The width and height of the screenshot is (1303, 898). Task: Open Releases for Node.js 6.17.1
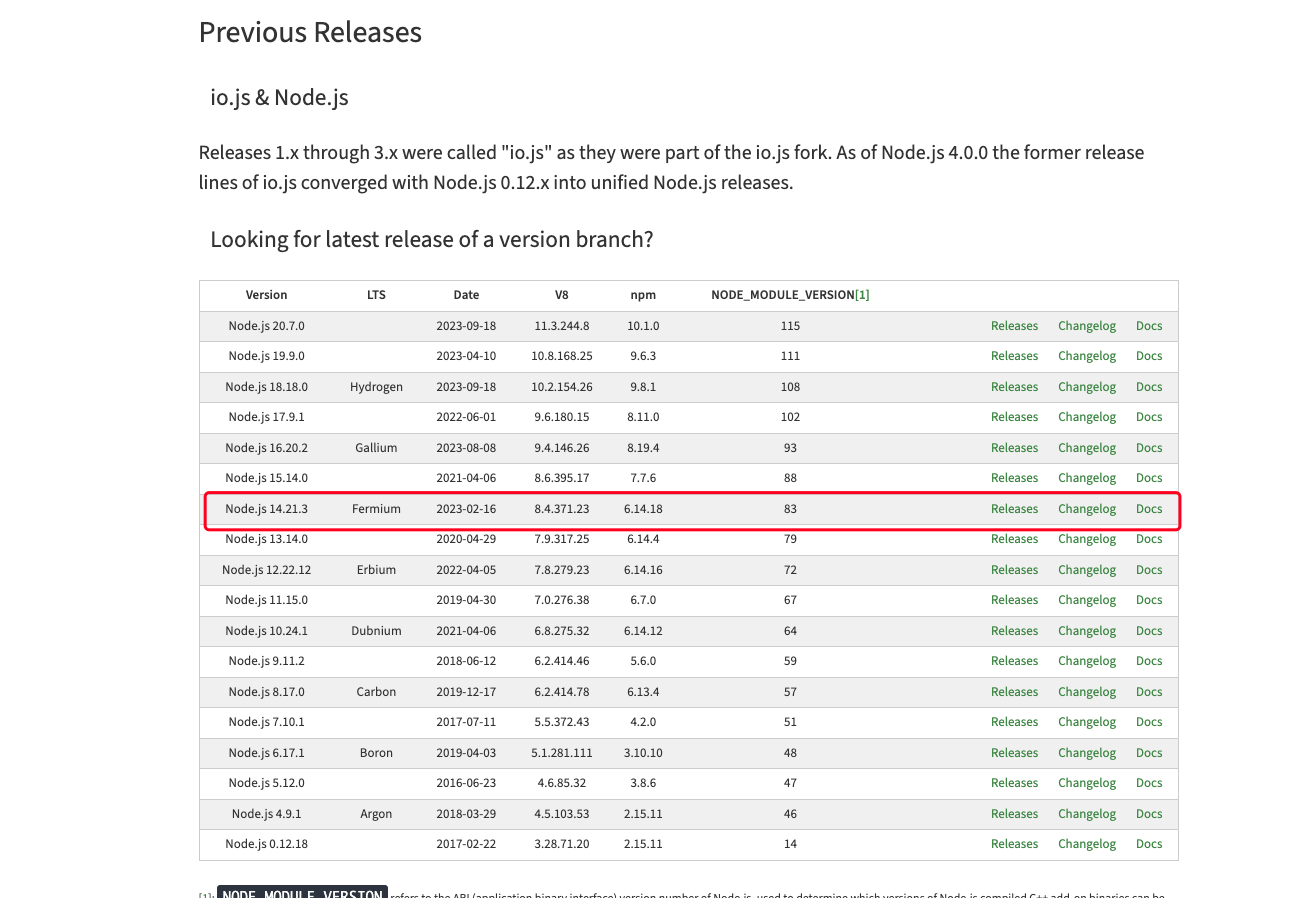click(1014, 753)
